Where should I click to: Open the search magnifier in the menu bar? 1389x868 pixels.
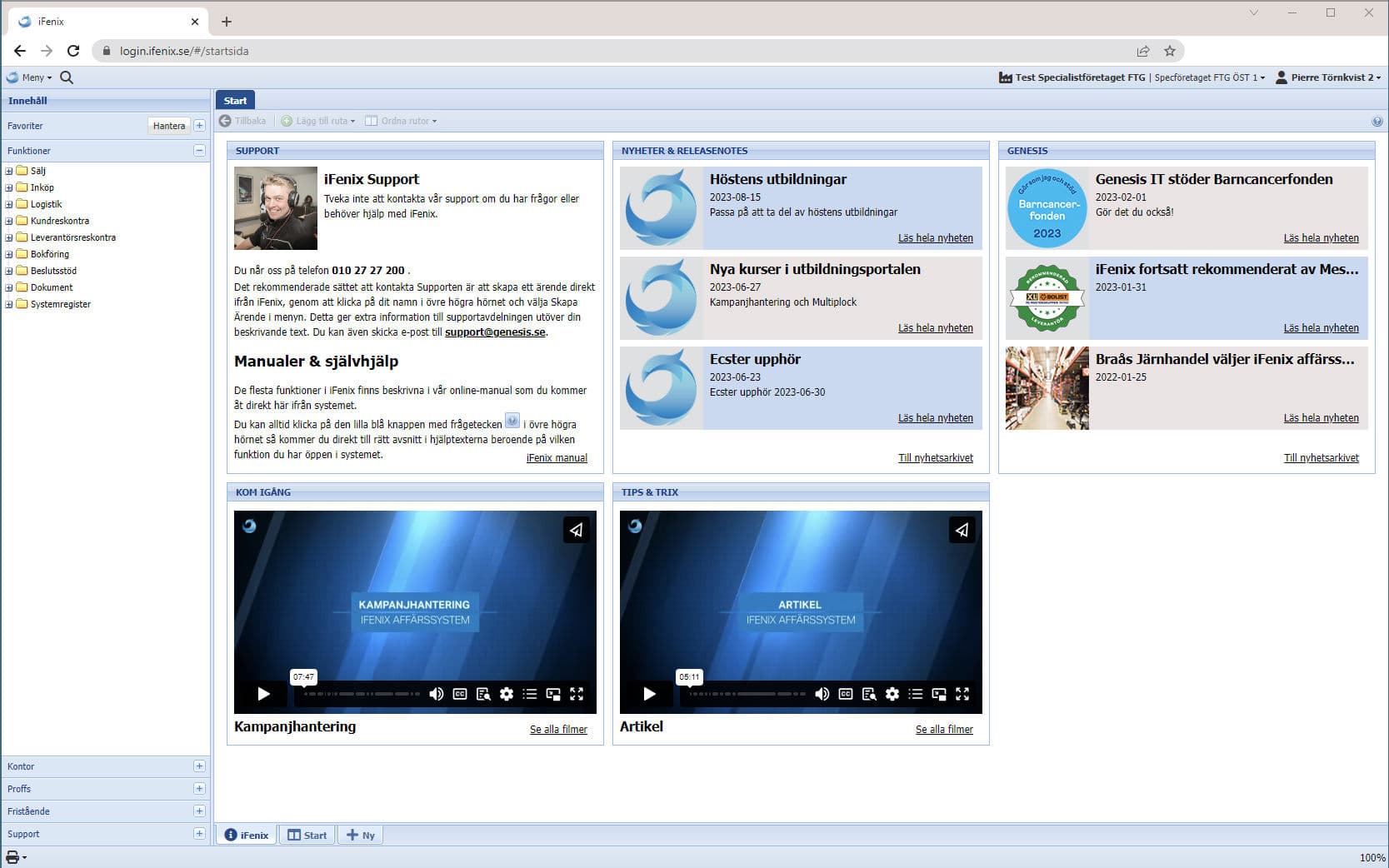point(67,77)
